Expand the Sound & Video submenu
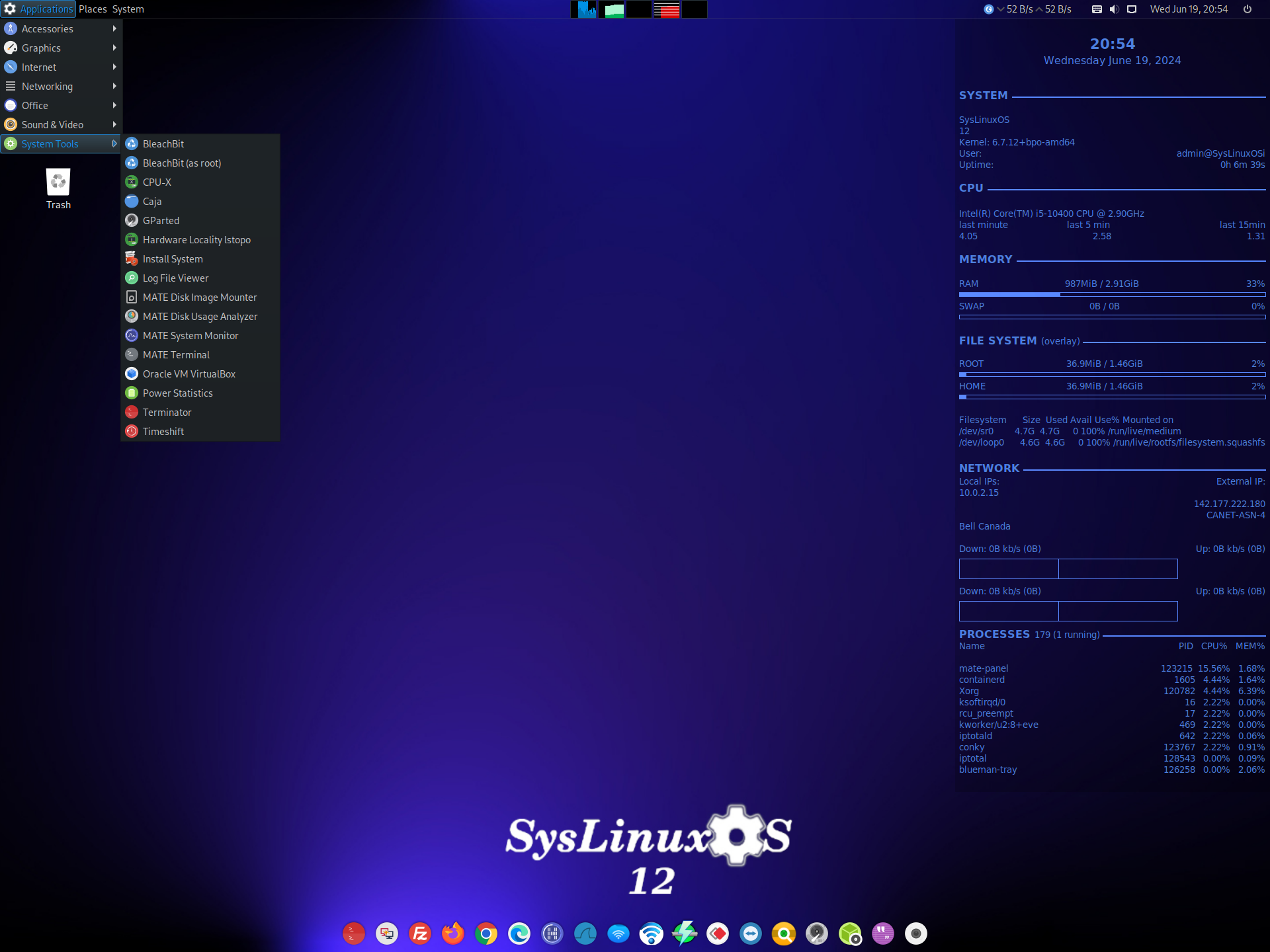 [x=60, y=124]
